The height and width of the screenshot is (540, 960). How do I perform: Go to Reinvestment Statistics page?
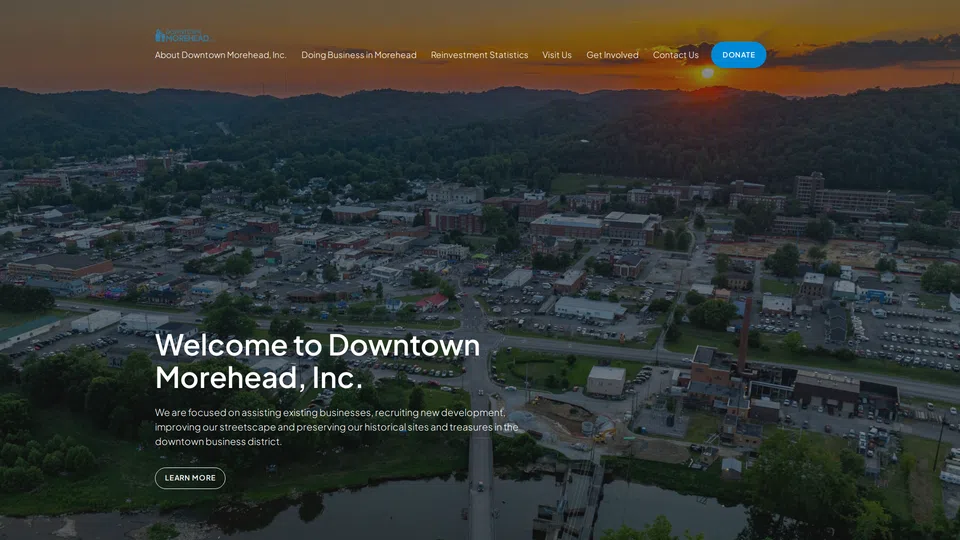point(479,55)
